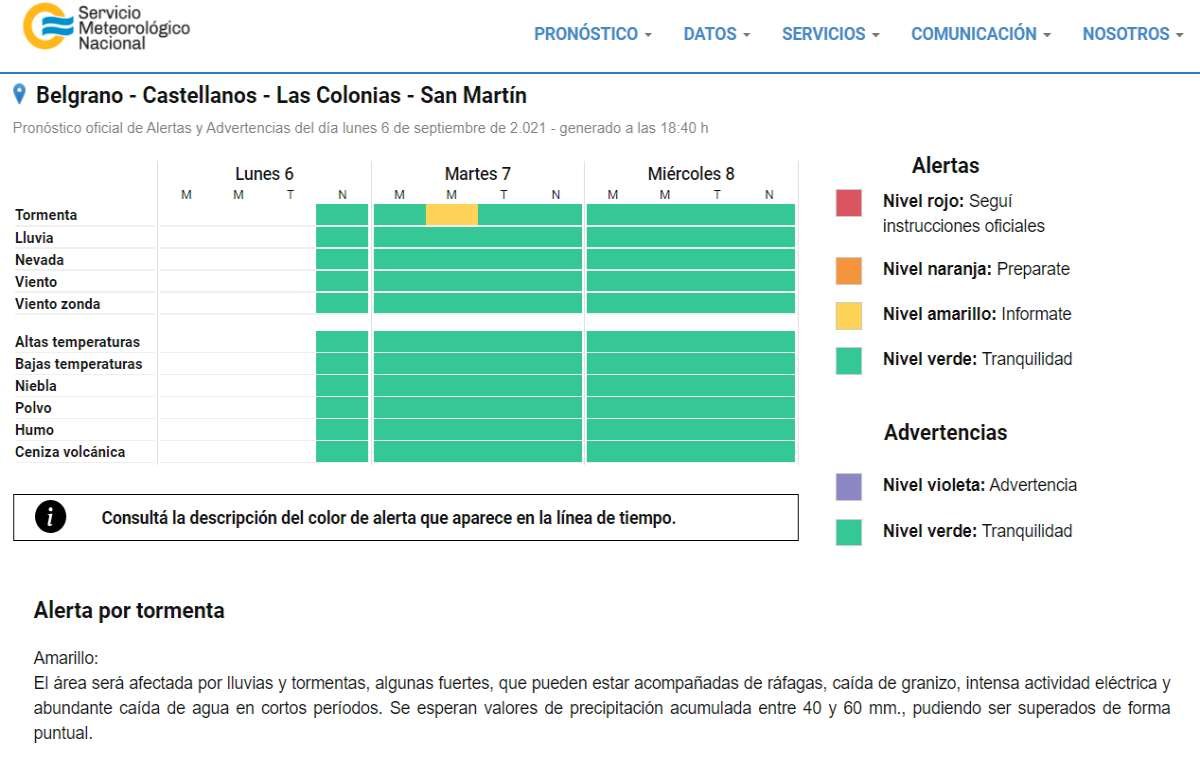Screen dimensions: 1200x764
Task: Open the NOSOTROS menu
Action: [x=1132, y=34]
